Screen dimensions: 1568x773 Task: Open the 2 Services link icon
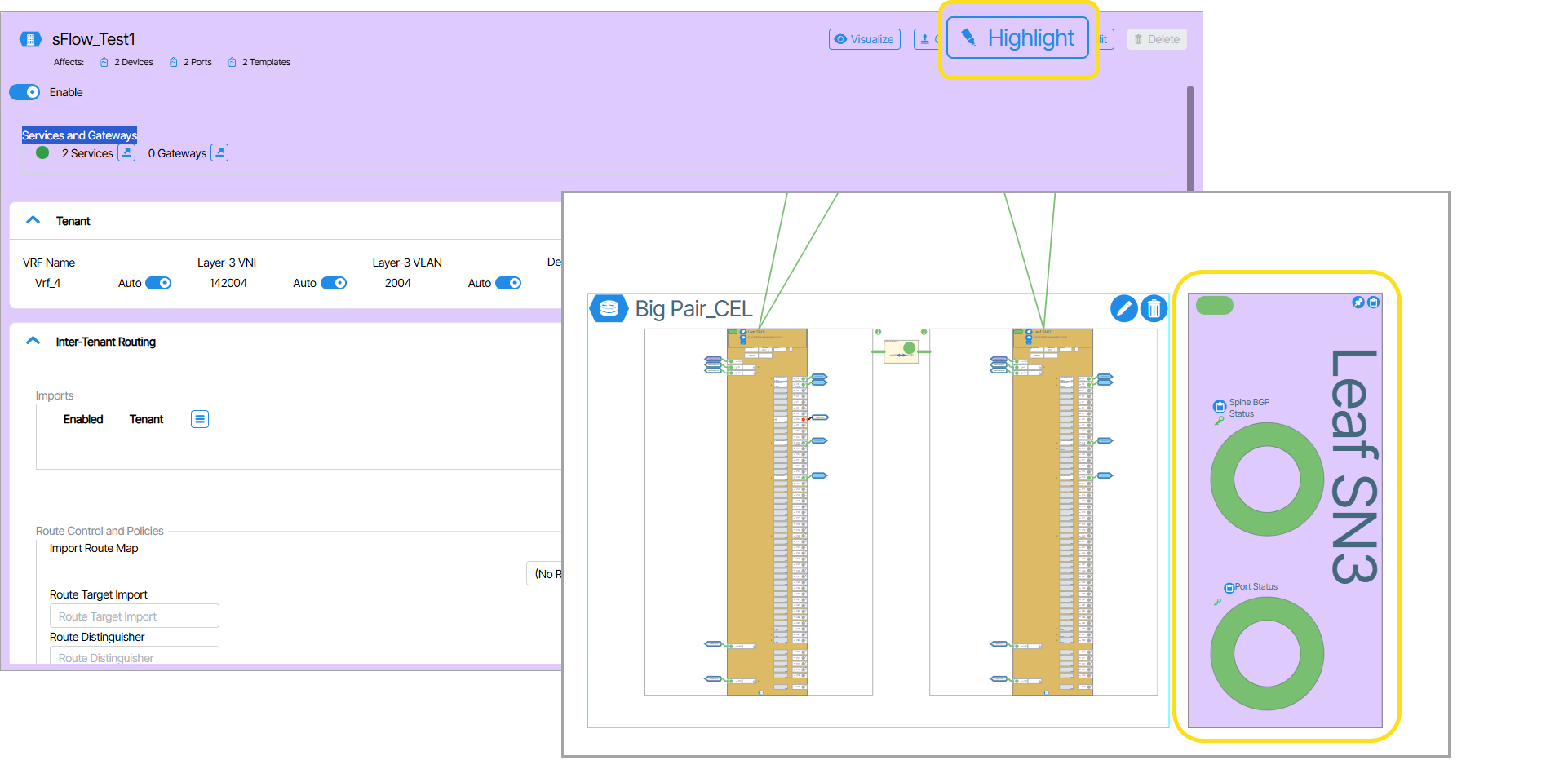click(126, 152)
